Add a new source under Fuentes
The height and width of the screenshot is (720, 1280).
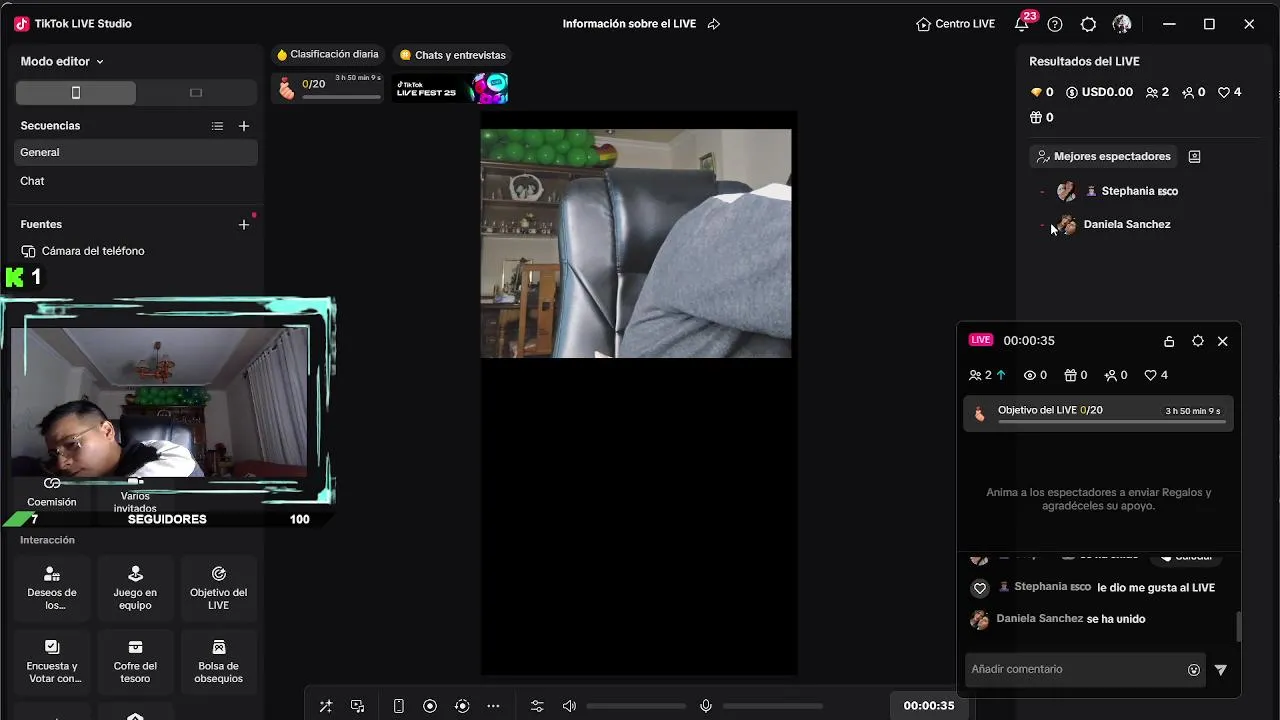[x=244, y=225]
